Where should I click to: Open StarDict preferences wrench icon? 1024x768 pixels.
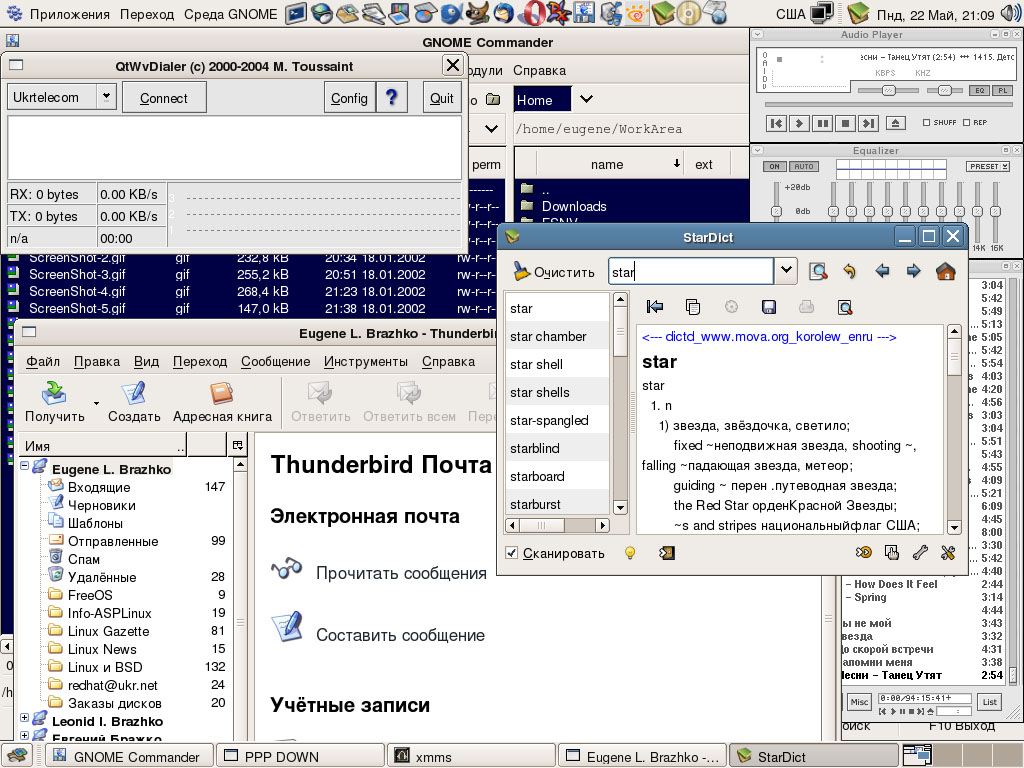click(x=920, y=553)
